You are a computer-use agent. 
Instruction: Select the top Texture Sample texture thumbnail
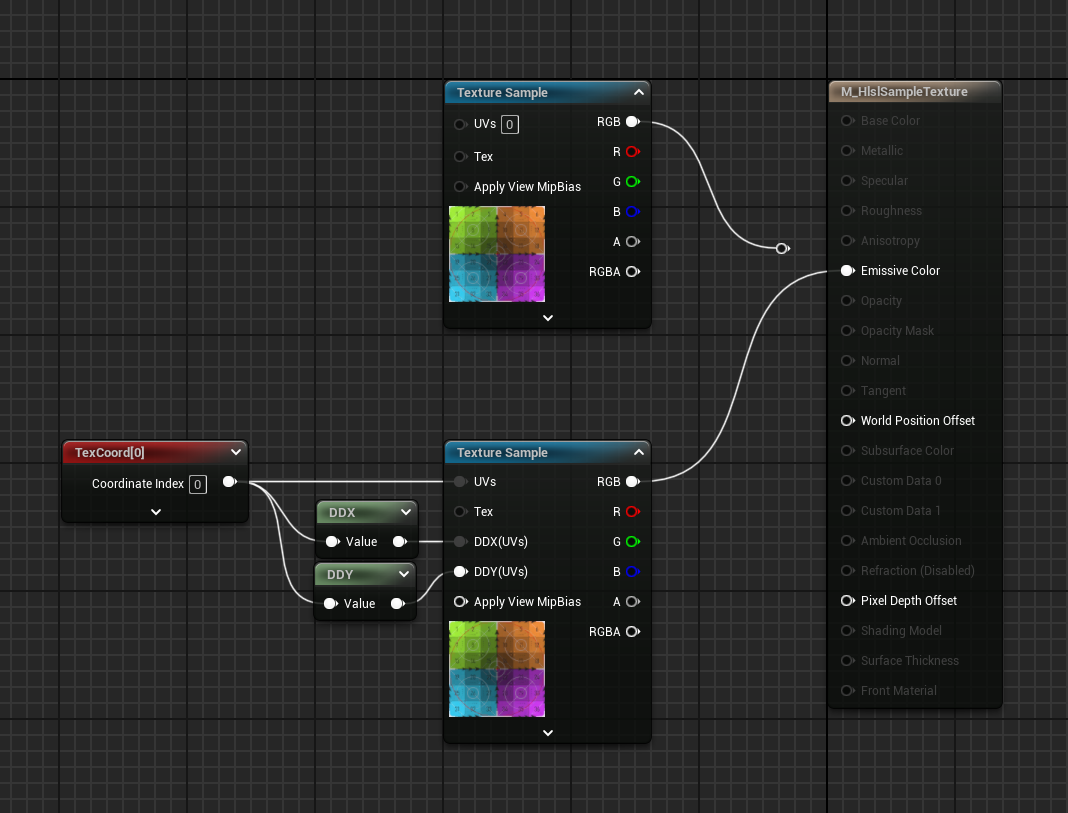497,254
